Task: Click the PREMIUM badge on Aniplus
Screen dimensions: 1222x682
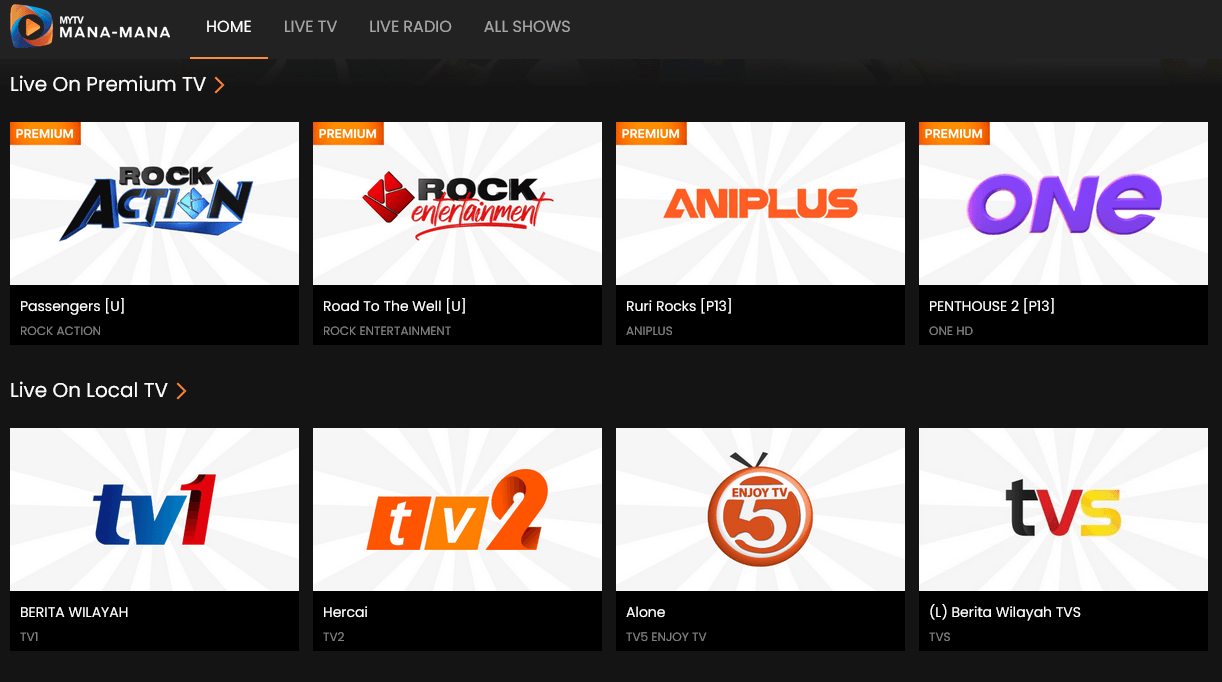Action: click(x=651, y=134)
